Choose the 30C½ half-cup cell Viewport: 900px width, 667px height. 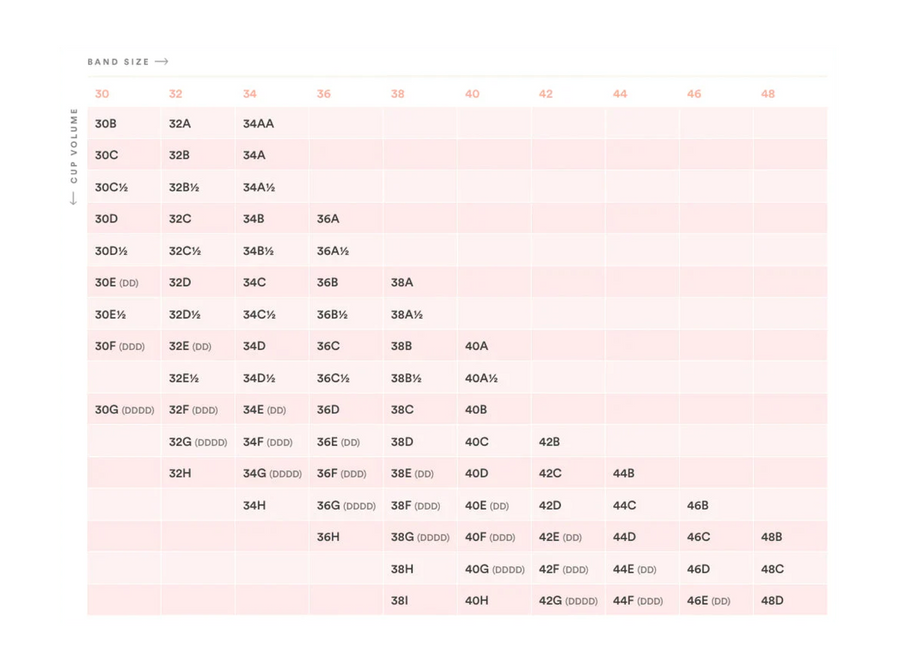pyautogui.click(x=111, y=187)
